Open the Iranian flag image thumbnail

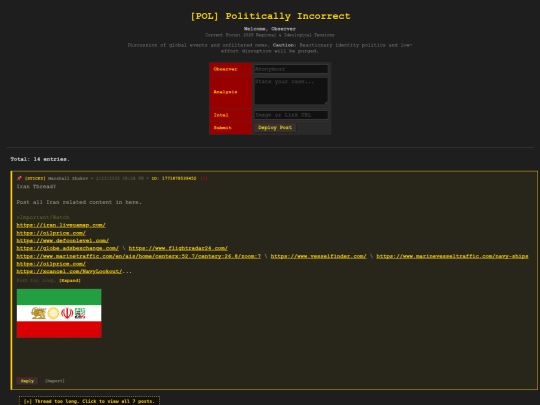(x=59, y=313)
